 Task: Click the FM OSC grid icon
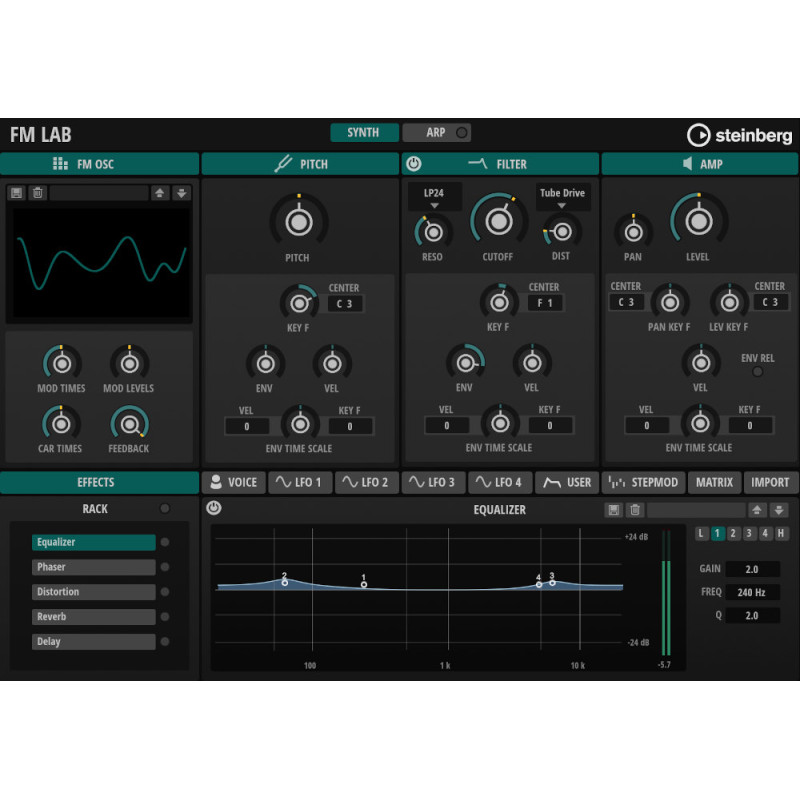pos(60,164)
